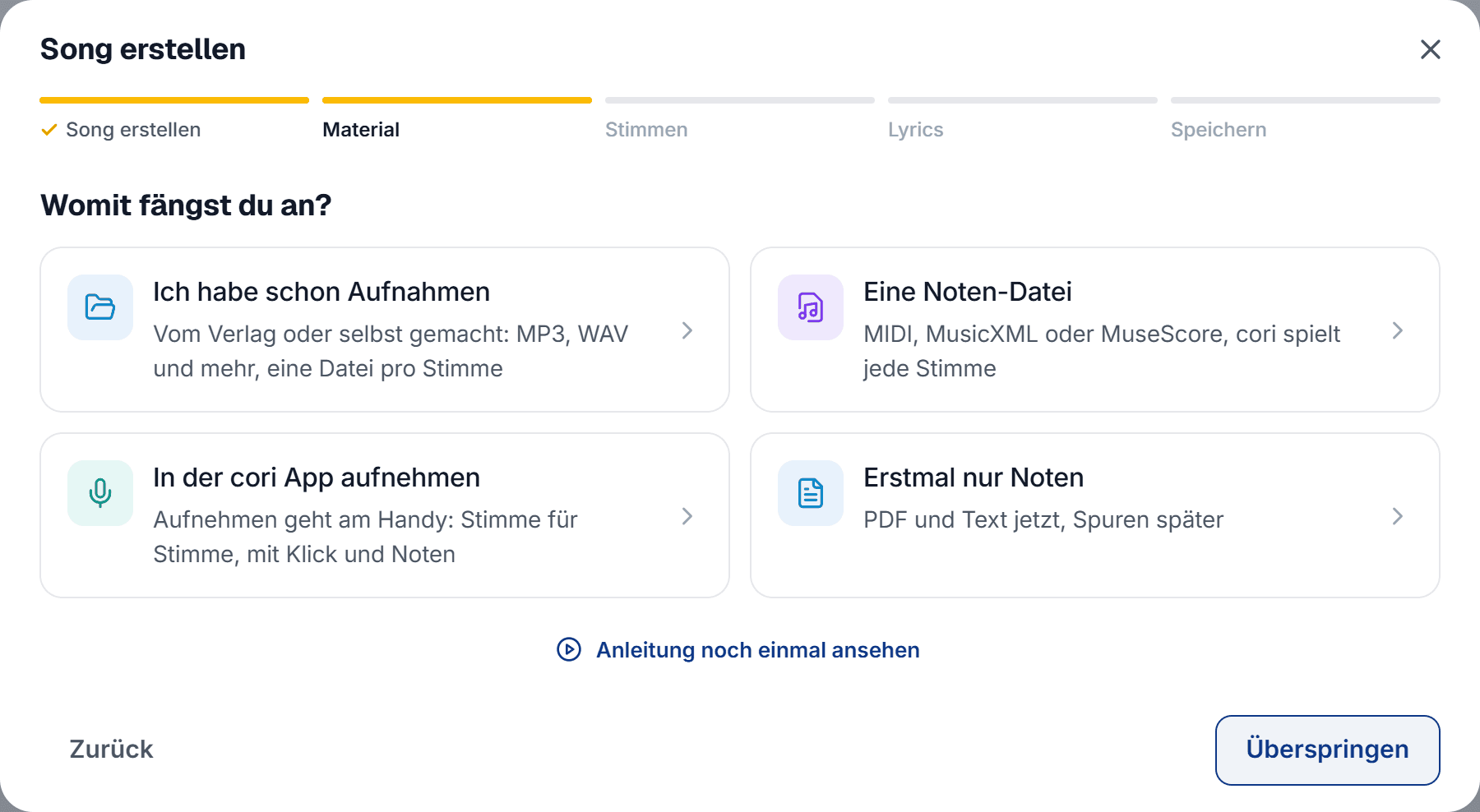Click the music file icon for Noten-Datei
The height and width of the screenshot is (812, 1480).
(x=811, y=307)
